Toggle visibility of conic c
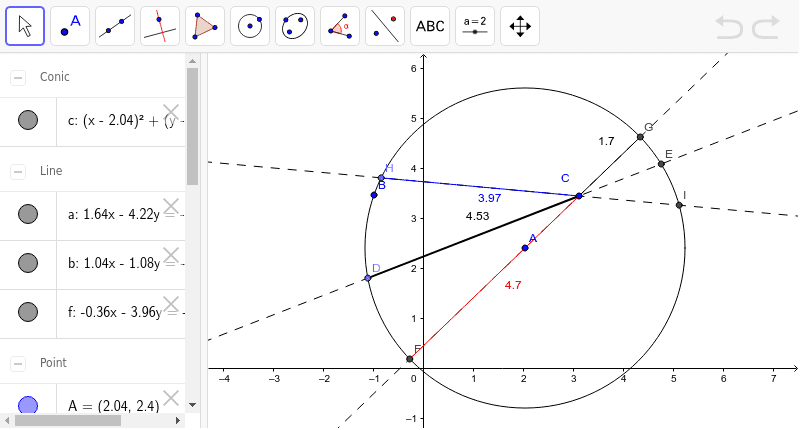This screenshot has width=800, height=430. (28, 120)
